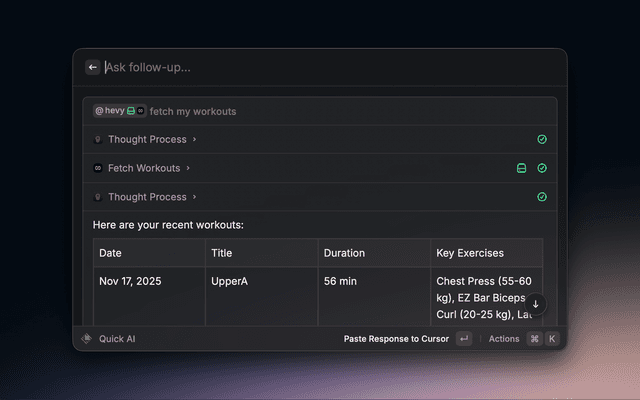Expand the first Thought Process row
Viewport: 640px width, 400px height.
(x=152, y=139)
